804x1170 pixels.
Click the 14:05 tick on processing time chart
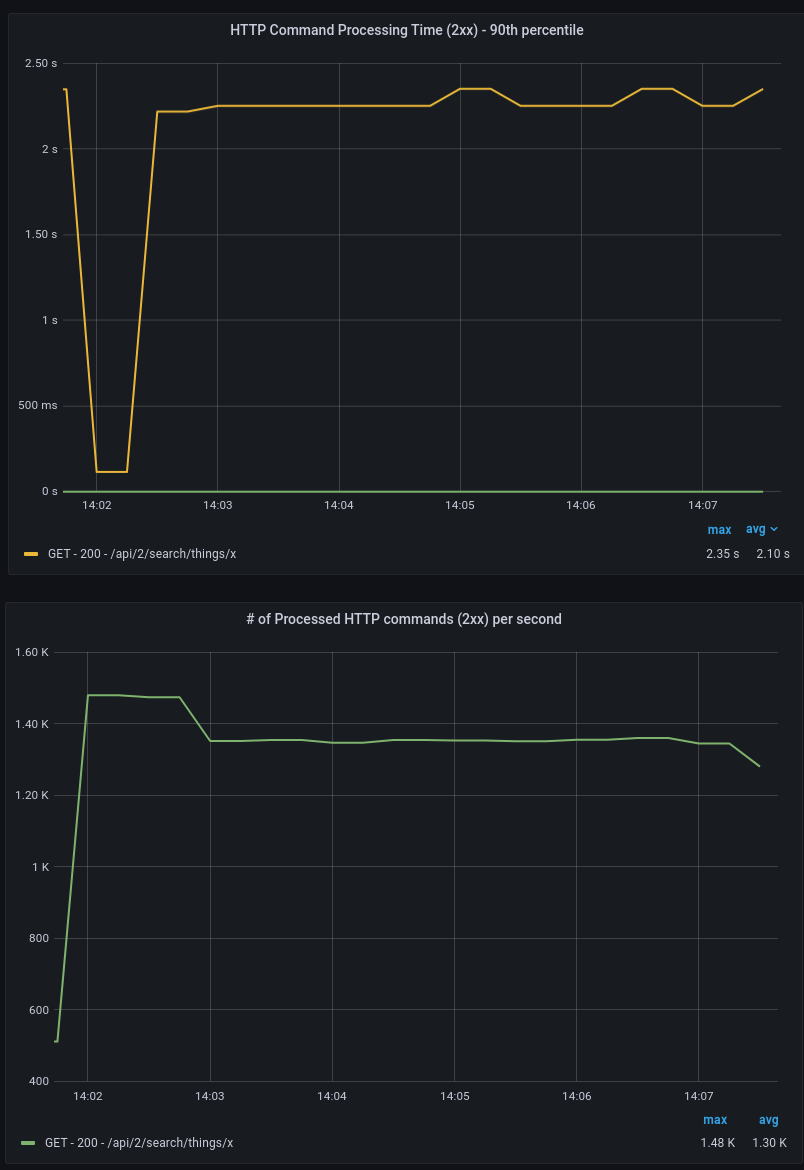[x=460, y=506]
